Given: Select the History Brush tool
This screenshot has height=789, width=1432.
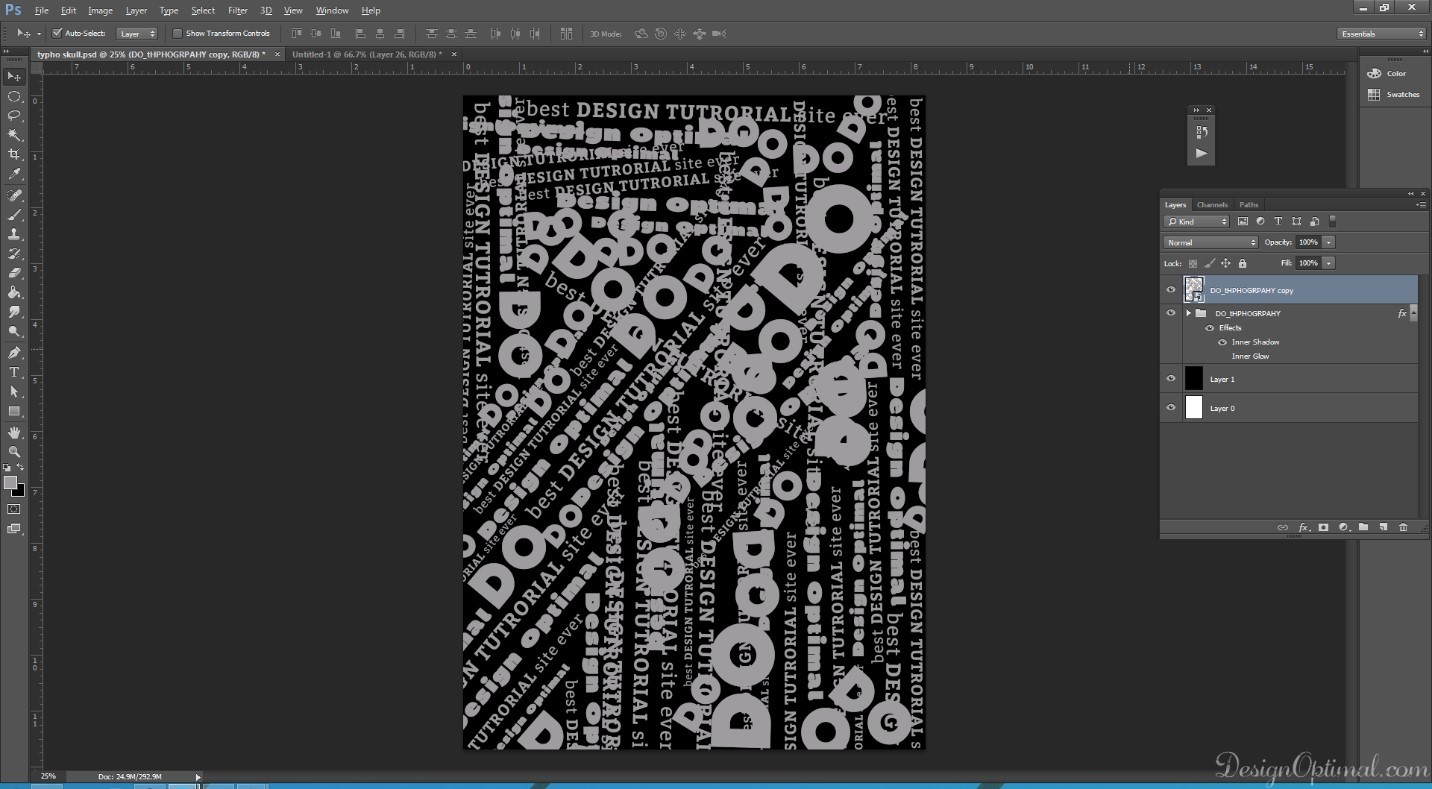Looking at the screenshot, I should [x=14, y=253].
